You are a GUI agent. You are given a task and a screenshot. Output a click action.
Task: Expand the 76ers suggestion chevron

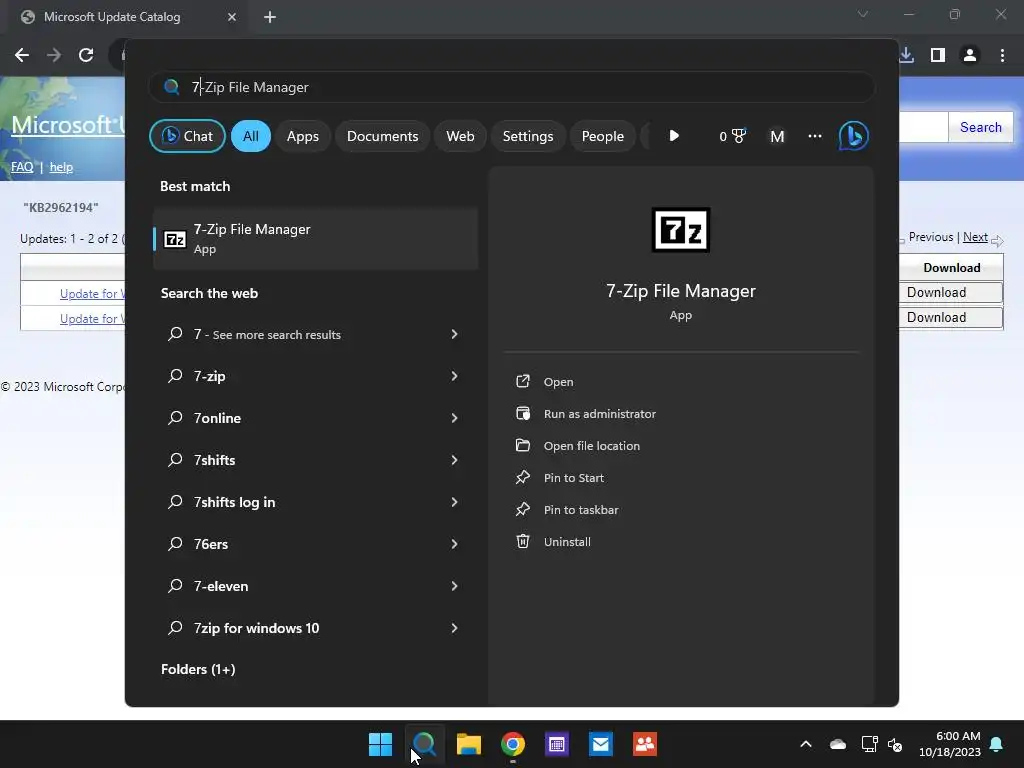[x=454, y=544]
